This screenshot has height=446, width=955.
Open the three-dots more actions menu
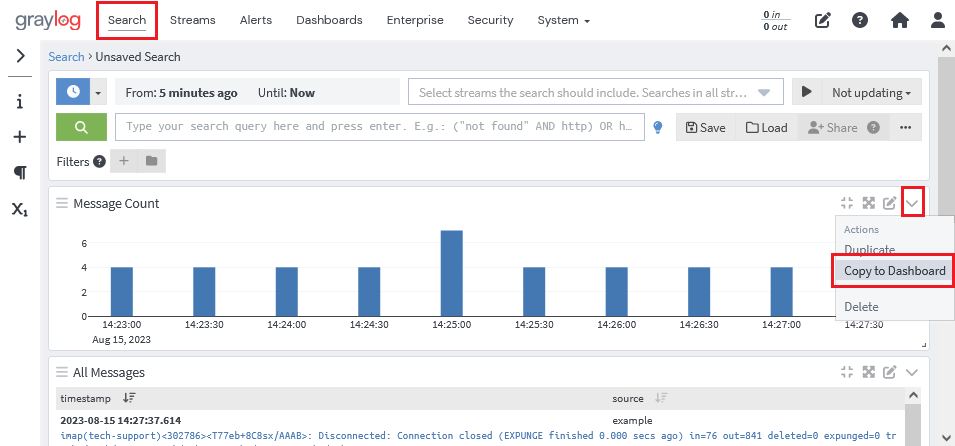[x=905, y=127]
